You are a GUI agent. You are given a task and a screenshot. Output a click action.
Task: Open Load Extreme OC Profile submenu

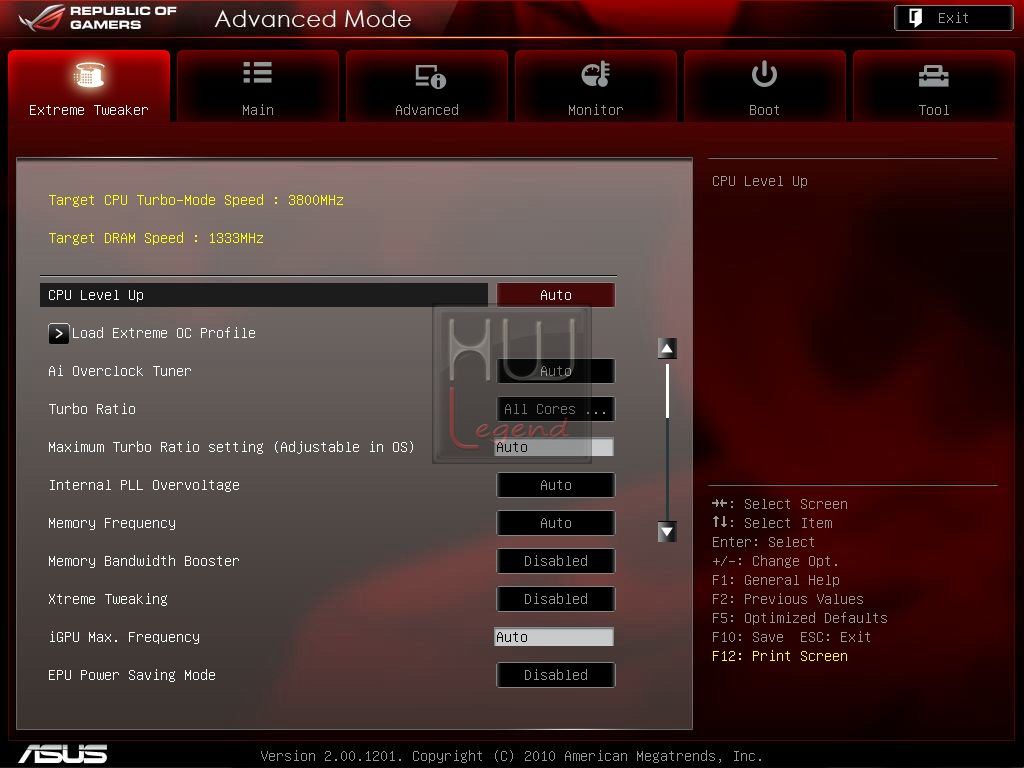click(x=163, y=333)
